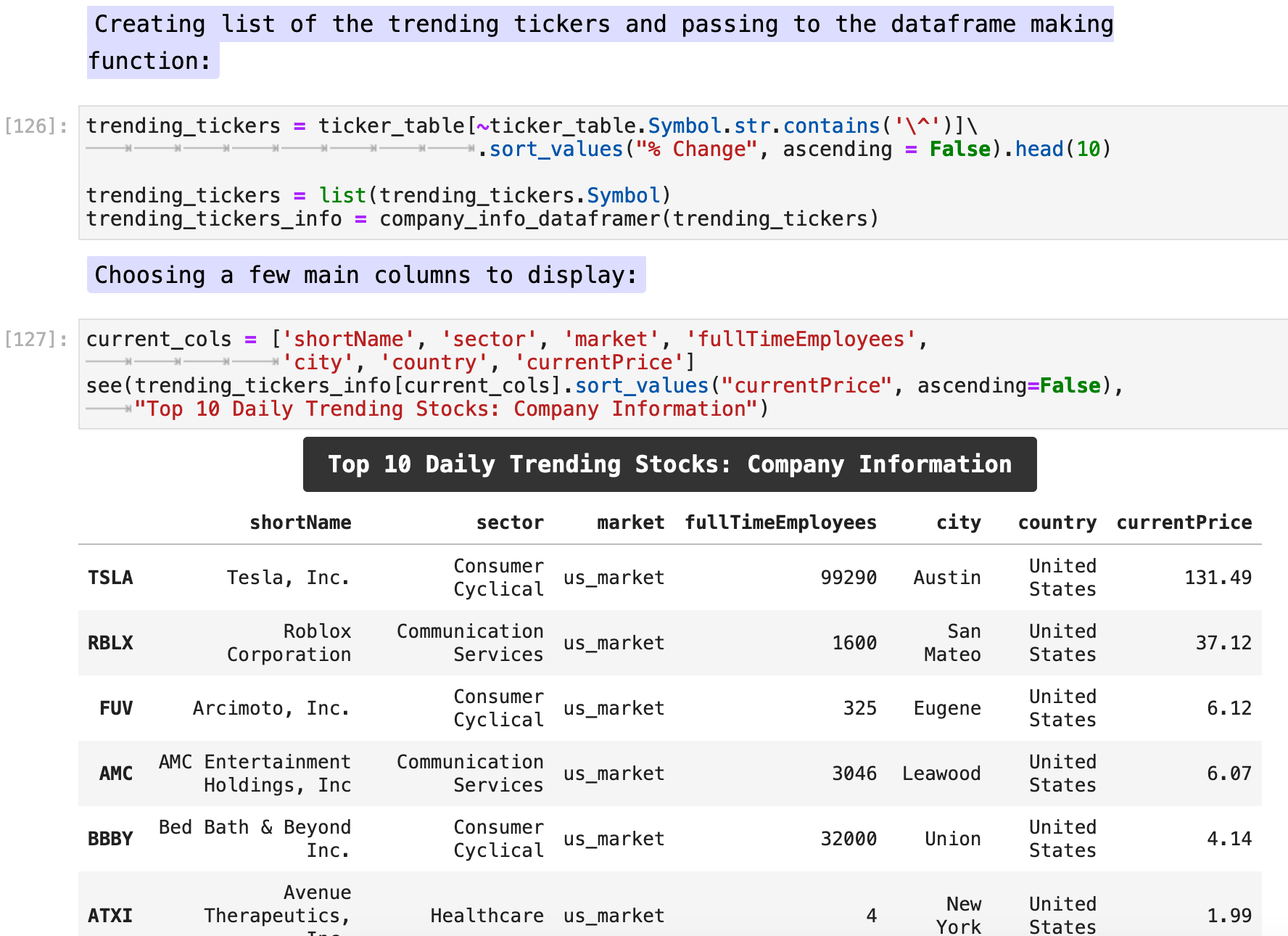The width and height of the screenshot is (1288, 936).
Task: Click the sector column header
Action: tap(510, 522)
